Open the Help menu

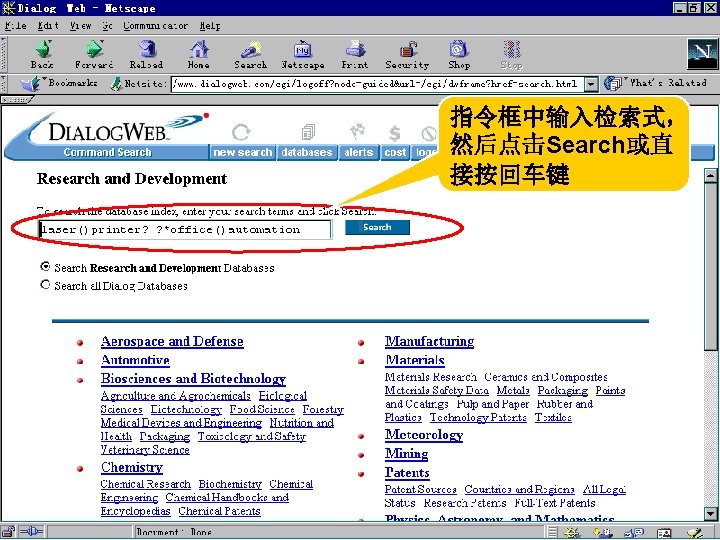pos(210,26)
